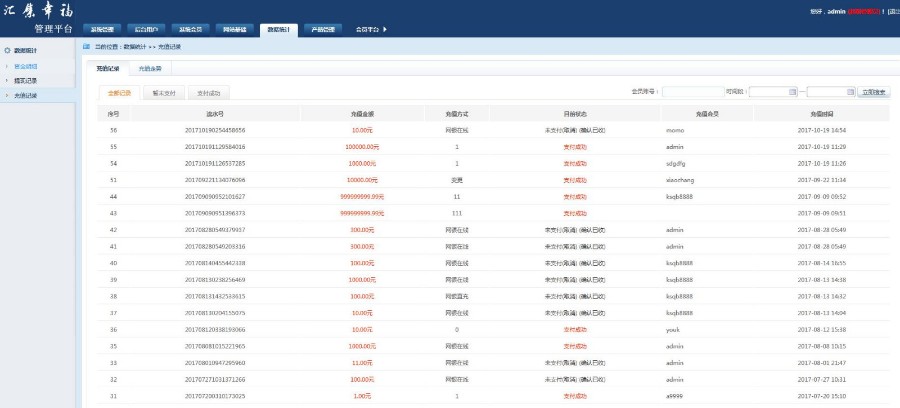The height and width of the screenshot is (408, 900).
Task: Click member name momo
Action: [675, 130]
